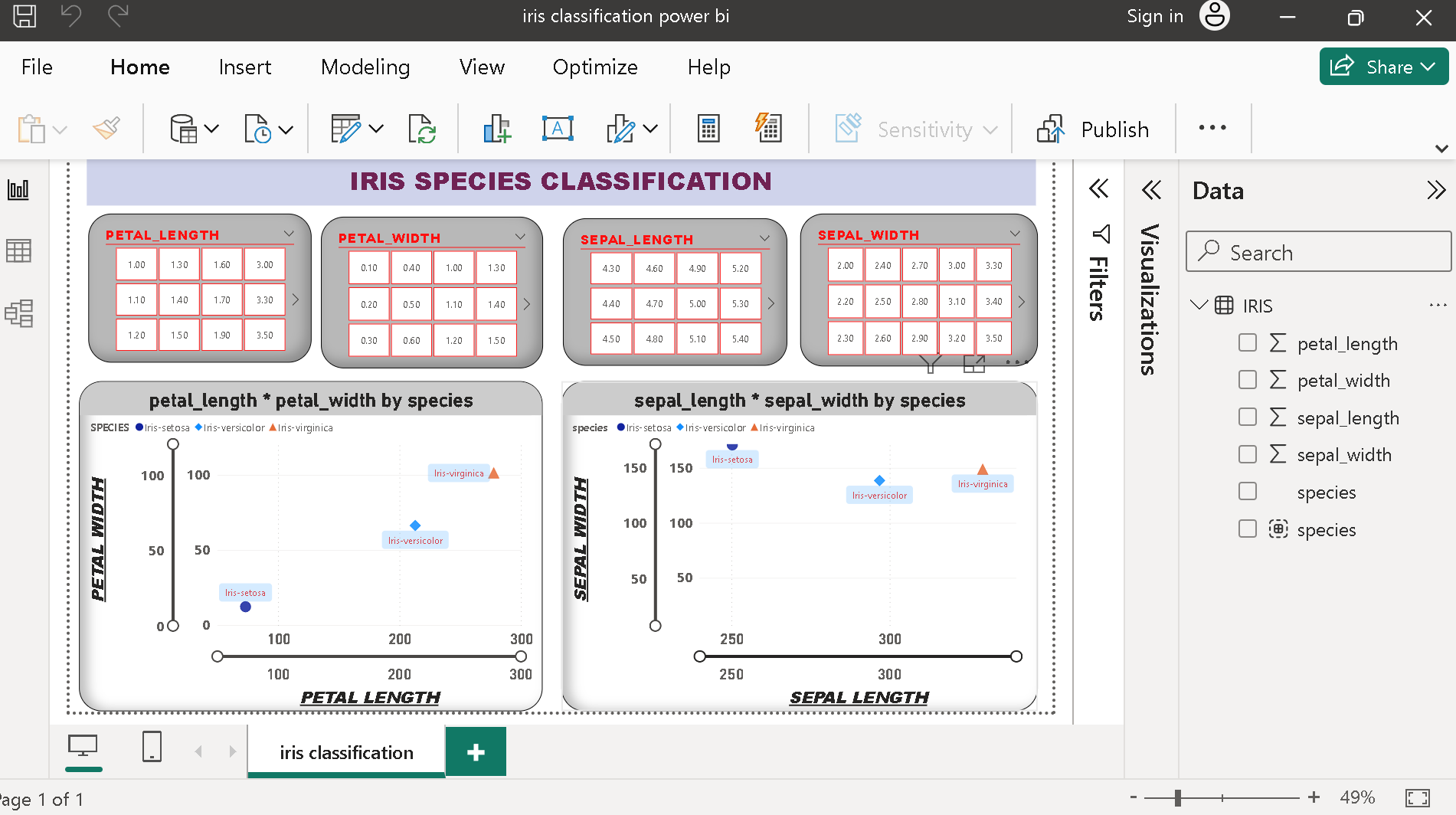Enable the sepal_width field checkbox
Viewport: 1456px width, 815px height.
click(1248, 453)
